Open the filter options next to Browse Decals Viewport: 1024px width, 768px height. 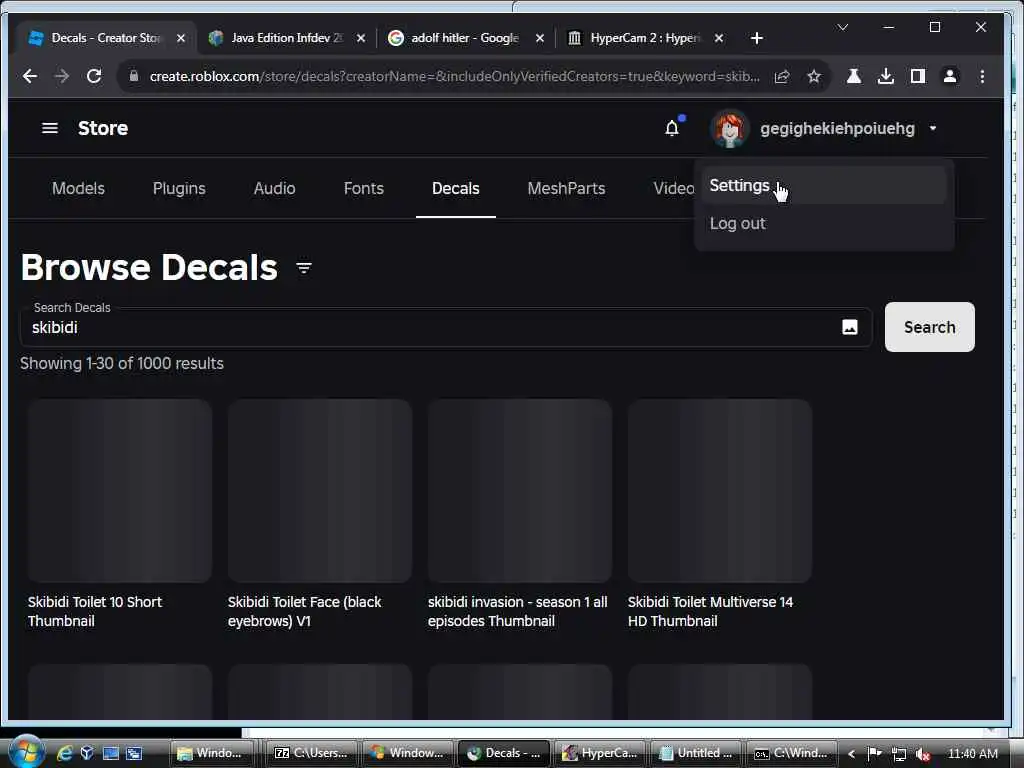[304, 268]
